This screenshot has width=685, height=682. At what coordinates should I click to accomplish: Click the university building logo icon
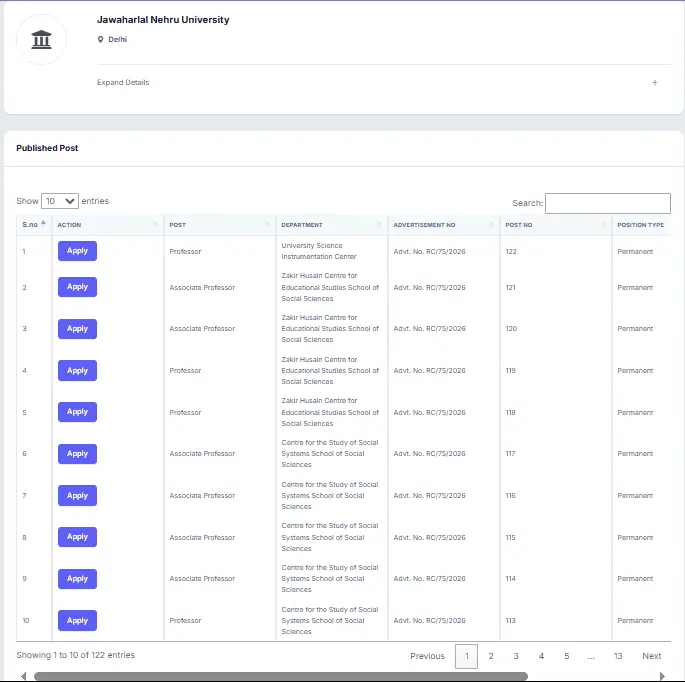click(42, 40)
